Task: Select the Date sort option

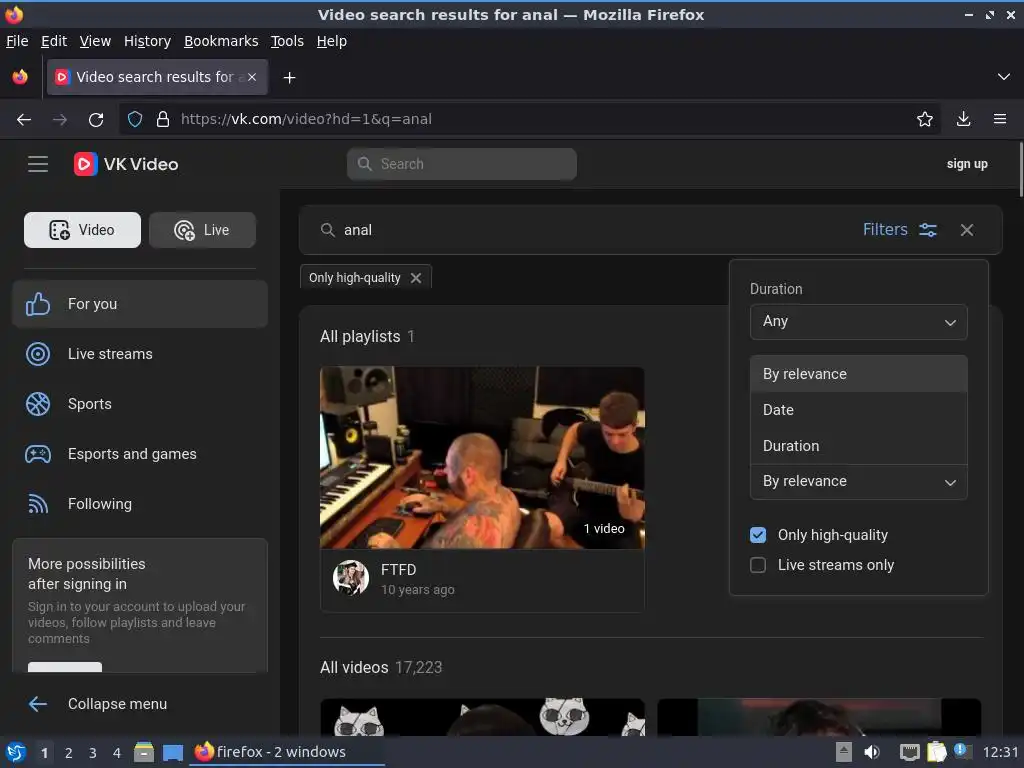Action: pos(858,410)
